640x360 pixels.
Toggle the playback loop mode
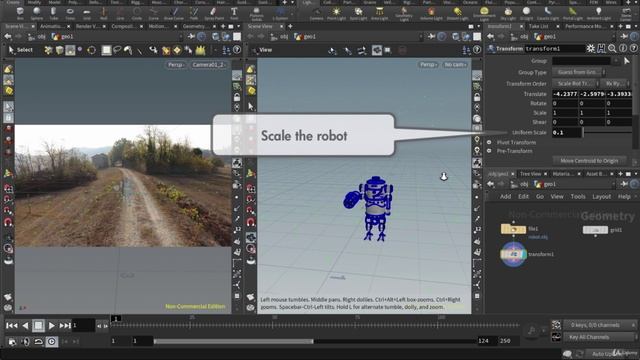38,341
